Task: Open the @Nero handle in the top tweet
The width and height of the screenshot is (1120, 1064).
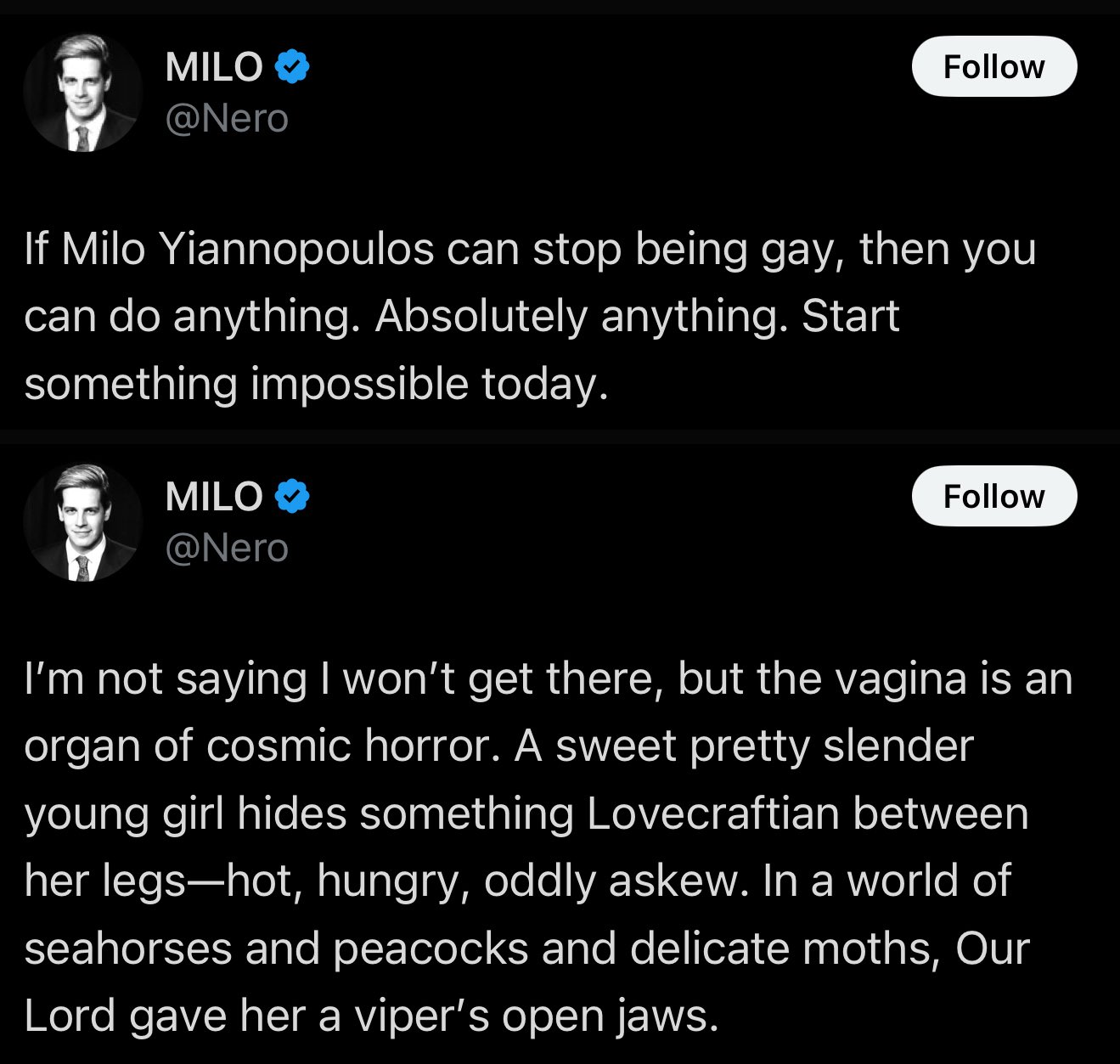Action: pyautogui.click(x=227, y=118)
